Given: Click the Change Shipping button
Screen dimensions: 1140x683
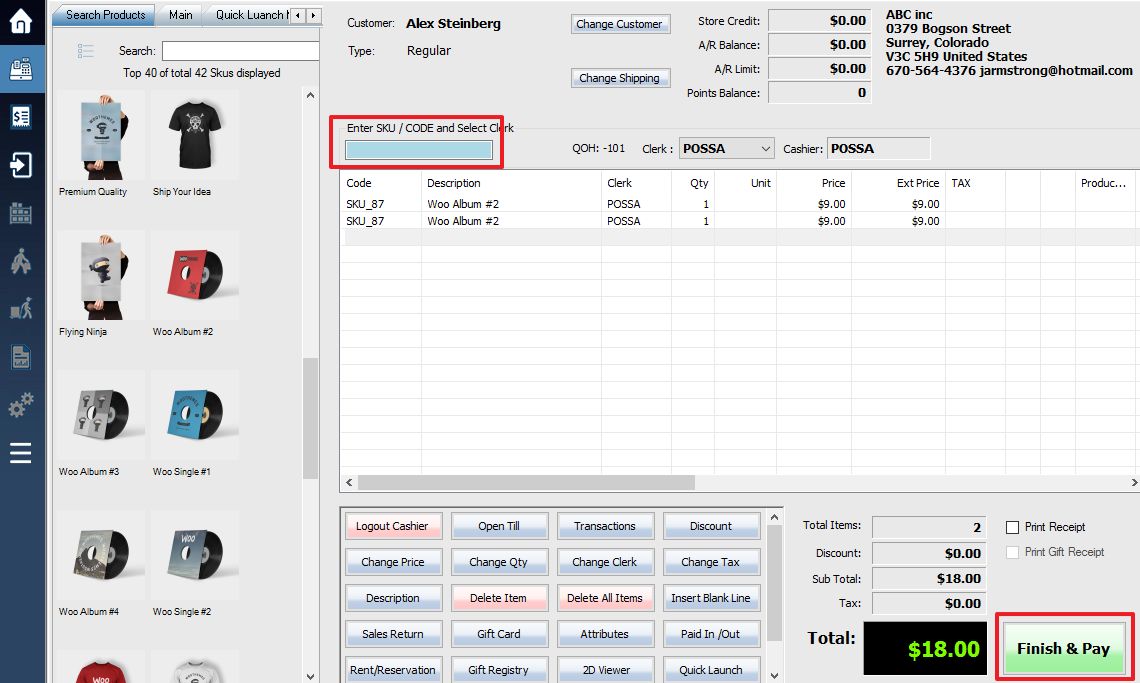Looking at the screenshot, I should pyautogui.click(x=619, y=78).
